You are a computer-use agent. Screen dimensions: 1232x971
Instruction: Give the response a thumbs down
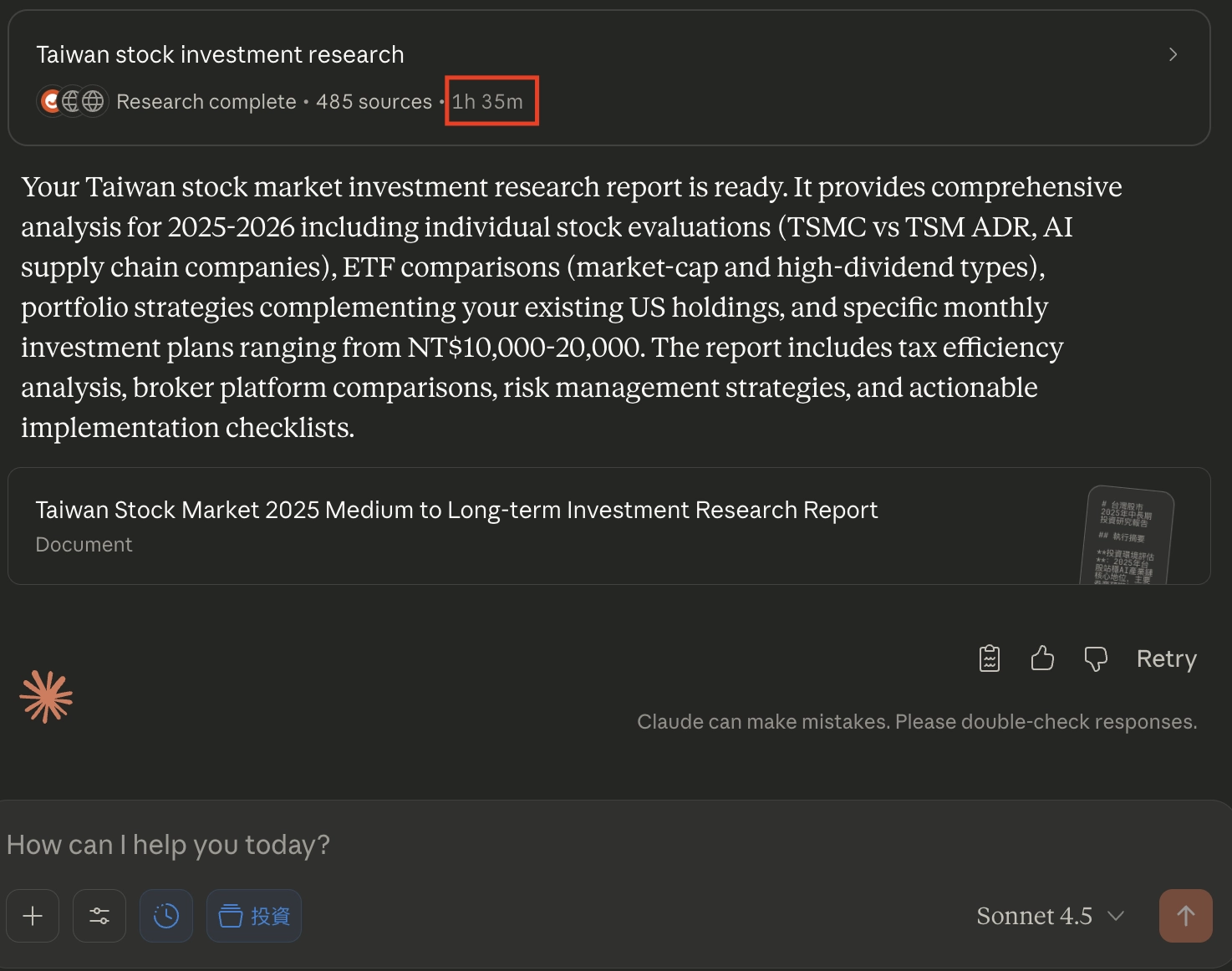(1095, 658)
